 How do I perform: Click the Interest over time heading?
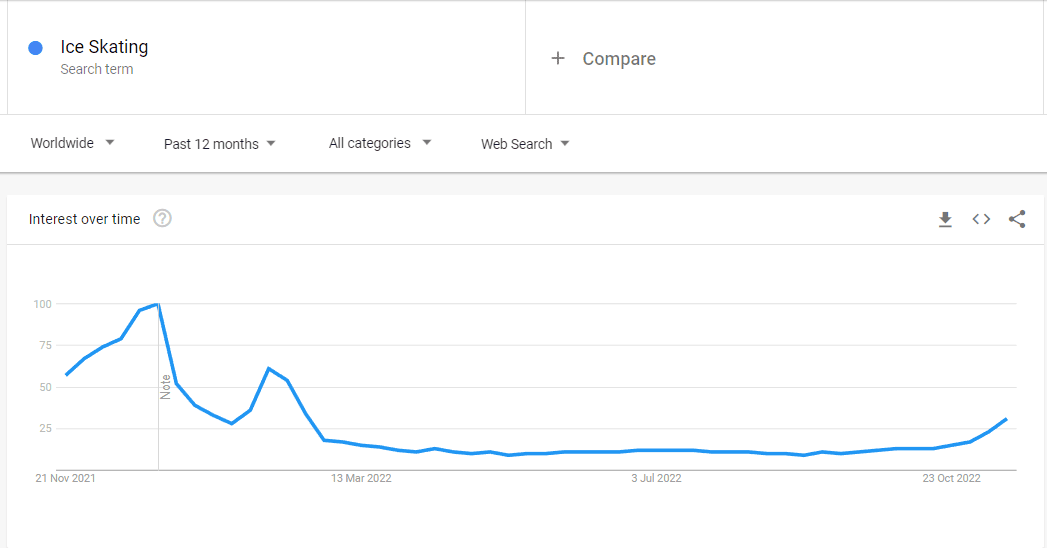[84, 219]
